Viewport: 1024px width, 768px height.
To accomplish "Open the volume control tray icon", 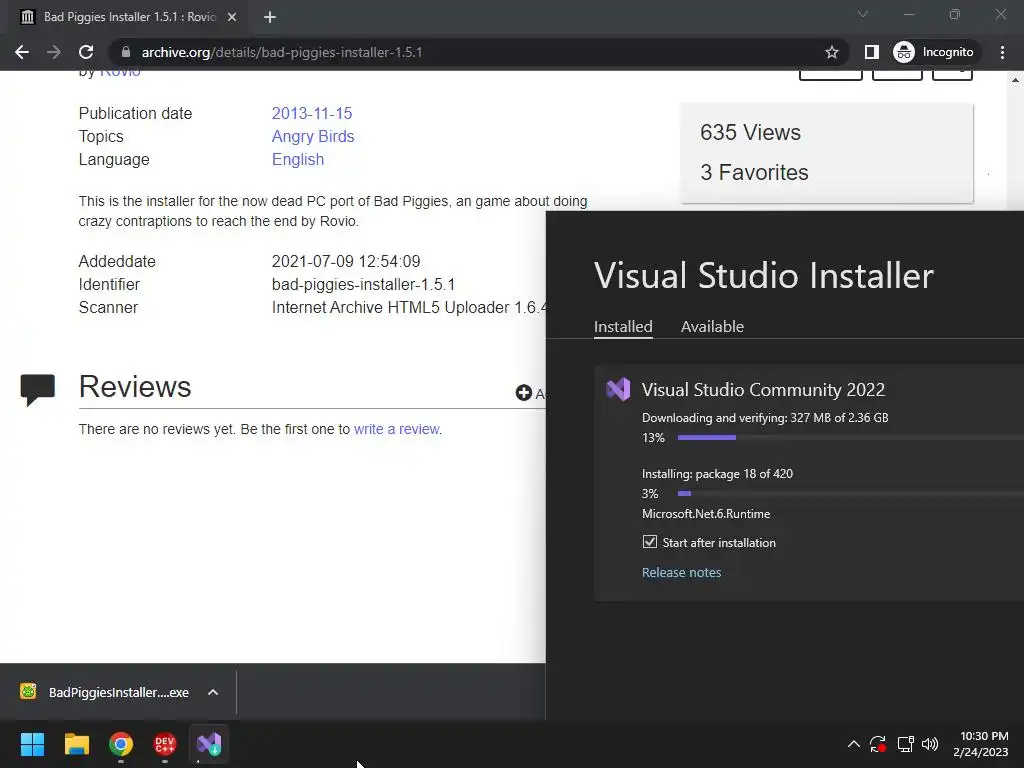I will 930,744.
